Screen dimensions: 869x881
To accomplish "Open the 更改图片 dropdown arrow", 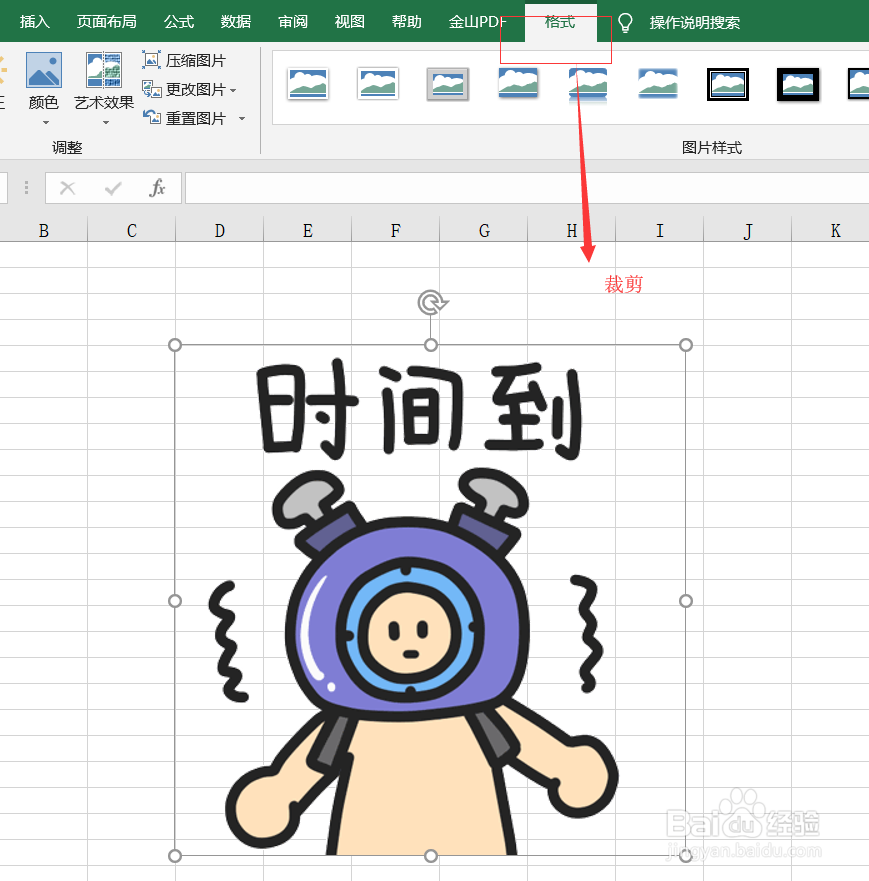I will pos(234,89).
